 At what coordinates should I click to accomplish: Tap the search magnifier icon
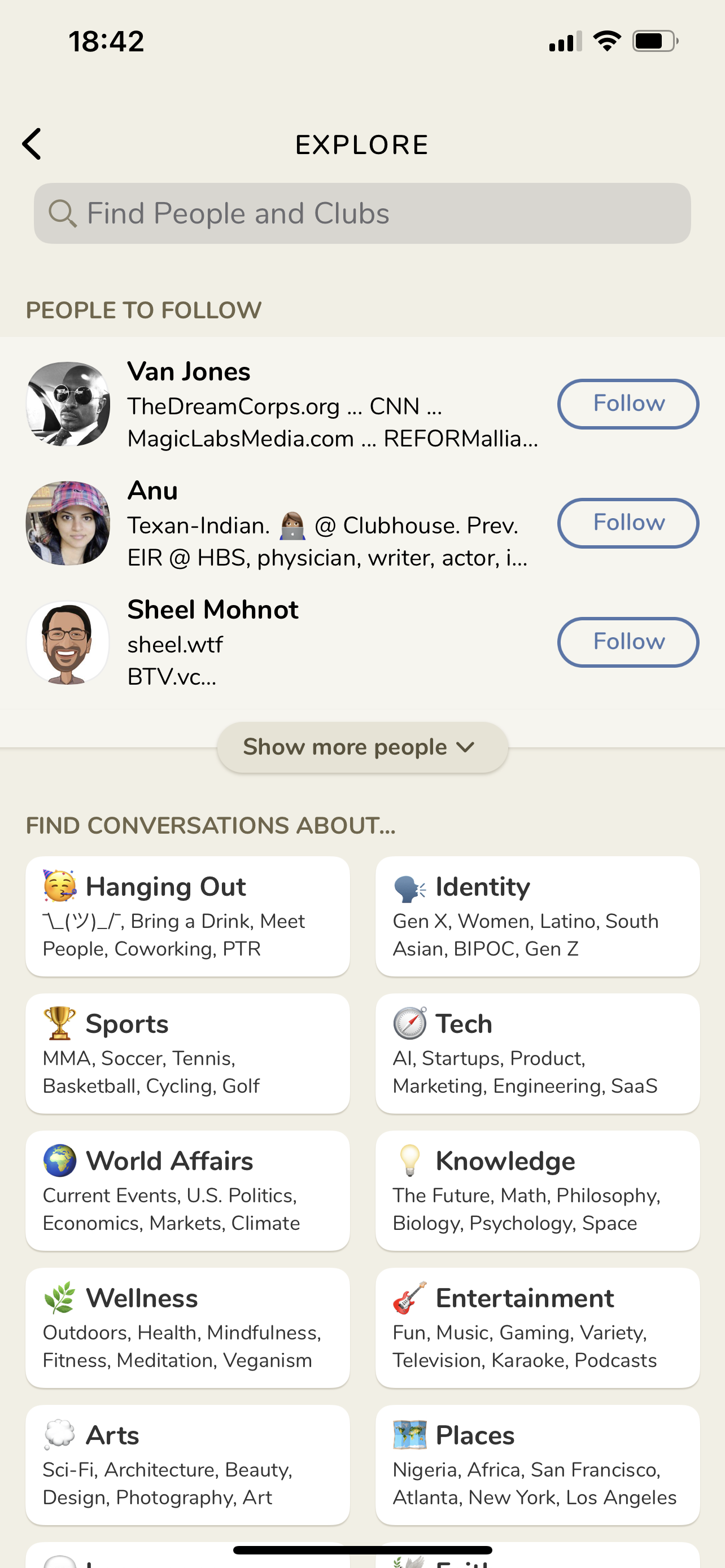click(62, 214)
